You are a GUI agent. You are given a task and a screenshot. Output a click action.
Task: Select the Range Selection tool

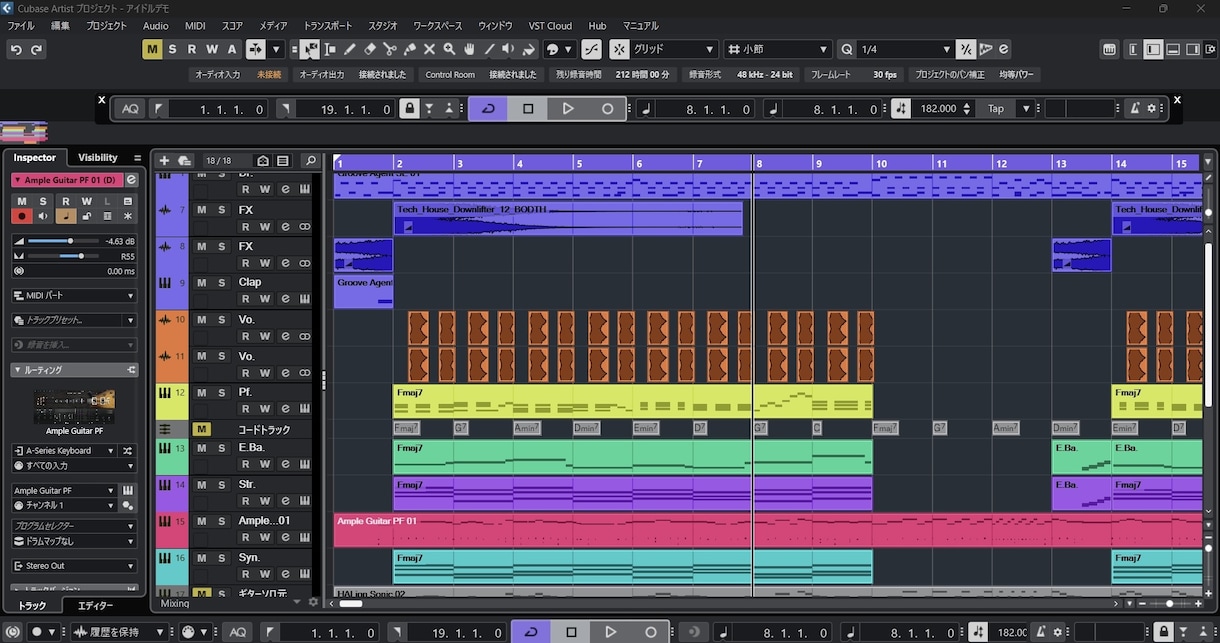point(330,49)
